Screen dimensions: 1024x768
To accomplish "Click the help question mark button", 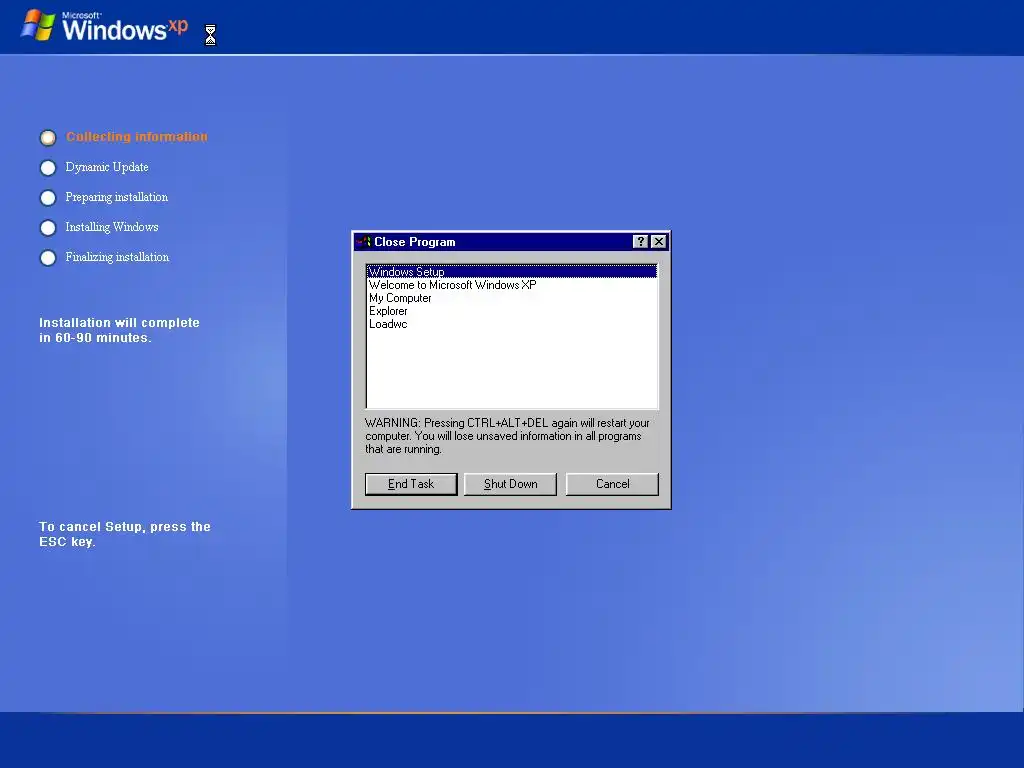I will [x=641, y=242].
